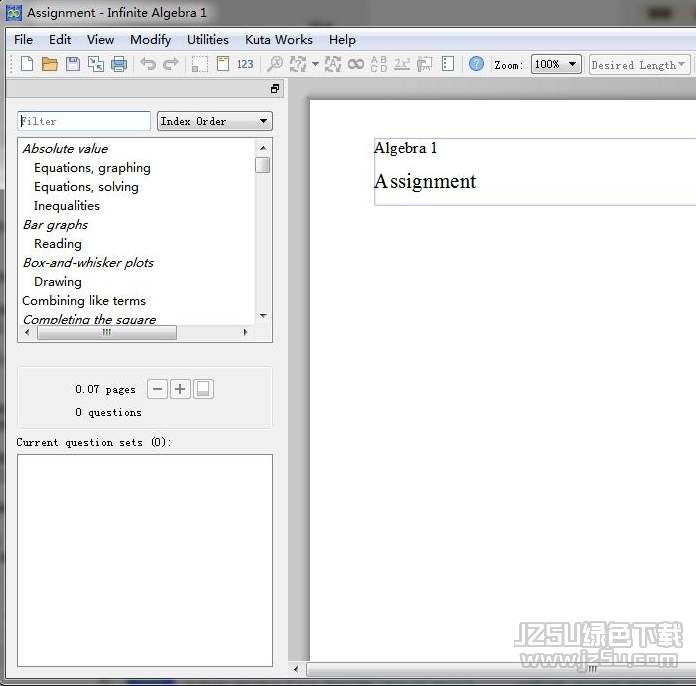Click the presenter with board icon
696x686 pixels.
pyautogui.click(x=424, y=64)
